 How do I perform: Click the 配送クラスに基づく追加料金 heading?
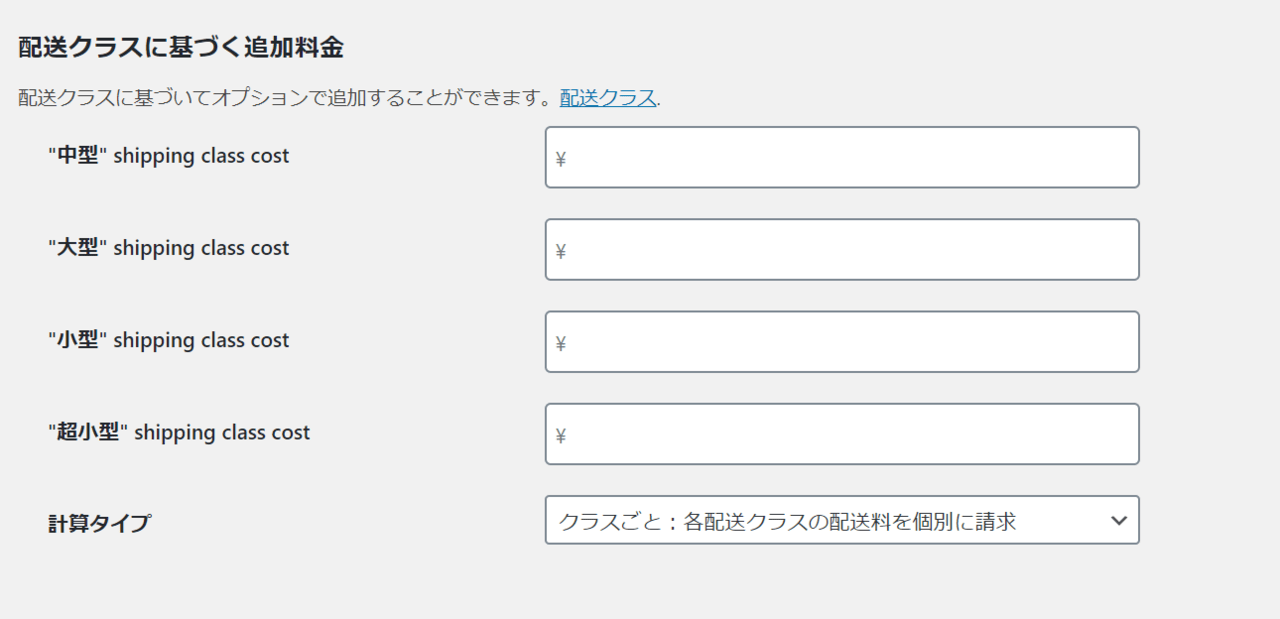(x=181, y=47)
